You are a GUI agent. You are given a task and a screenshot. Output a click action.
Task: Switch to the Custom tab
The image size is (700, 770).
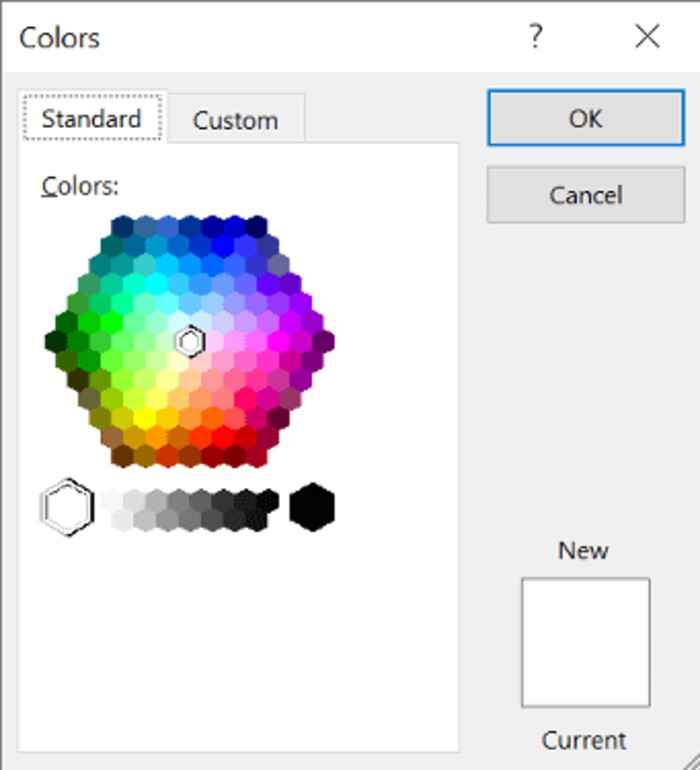[x=235, y=120]
